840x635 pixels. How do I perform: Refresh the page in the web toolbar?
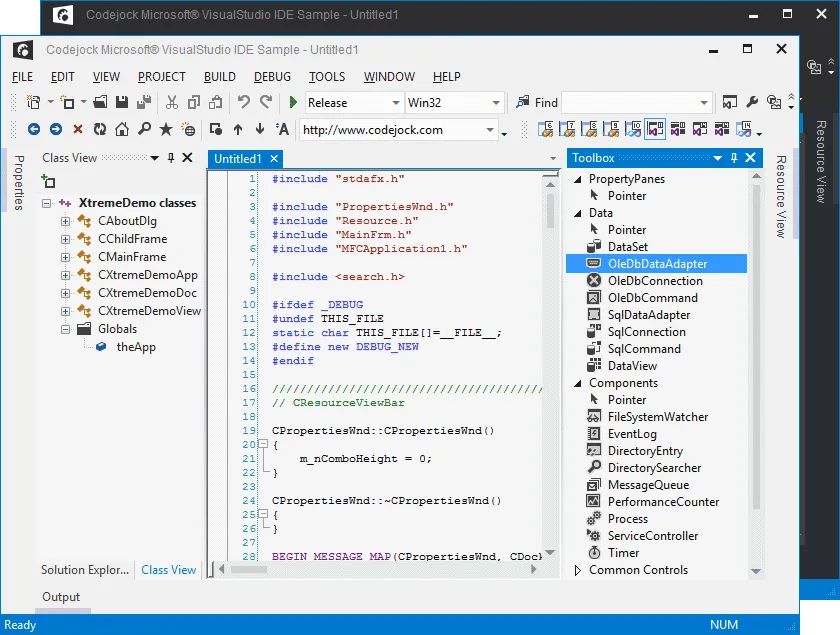100,129
